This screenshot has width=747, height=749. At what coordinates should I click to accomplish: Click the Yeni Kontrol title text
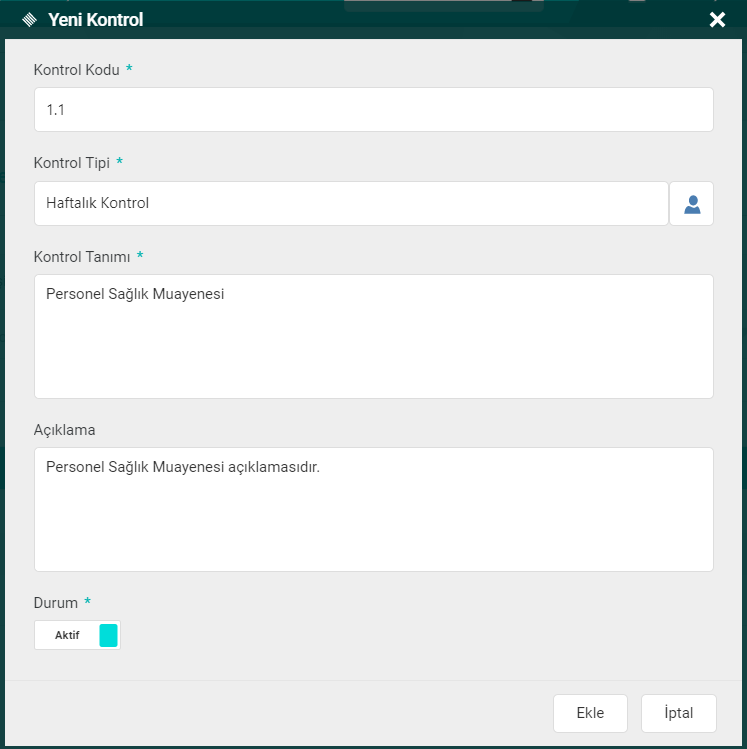coord(95,20)
